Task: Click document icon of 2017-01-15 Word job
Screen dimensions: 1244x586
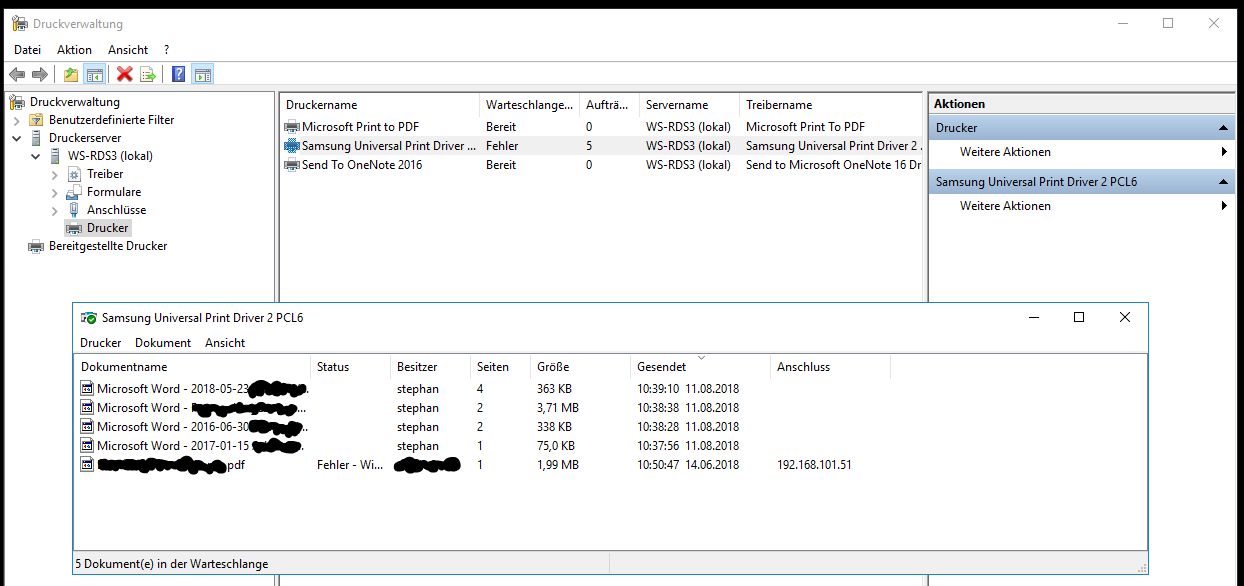Action: pos(88,446)
